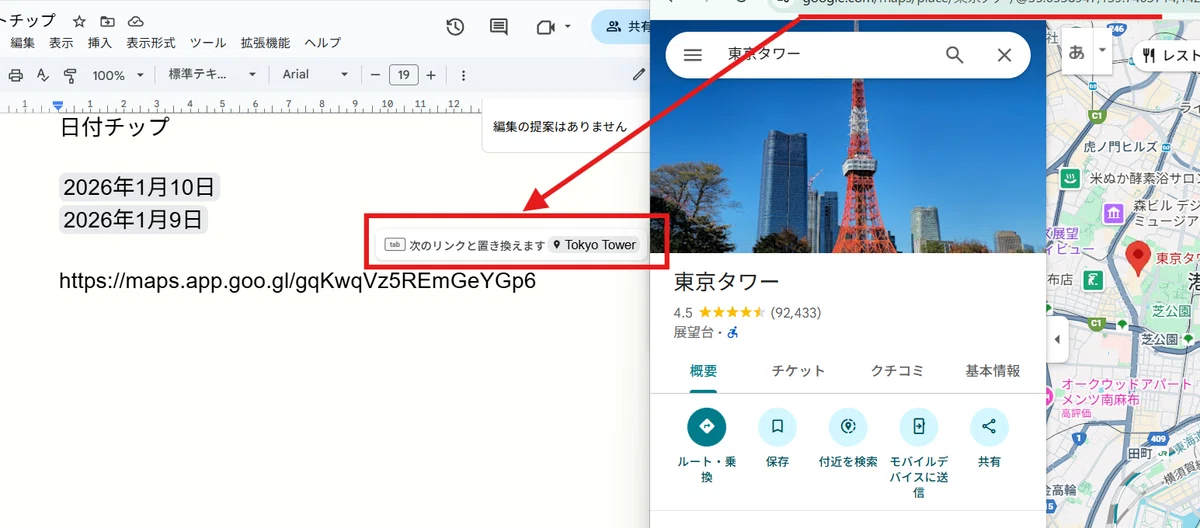Click the print icon in toolbar
This screenshot has width=1200, height=528.
pyautogui.click(x=15, y=75)
